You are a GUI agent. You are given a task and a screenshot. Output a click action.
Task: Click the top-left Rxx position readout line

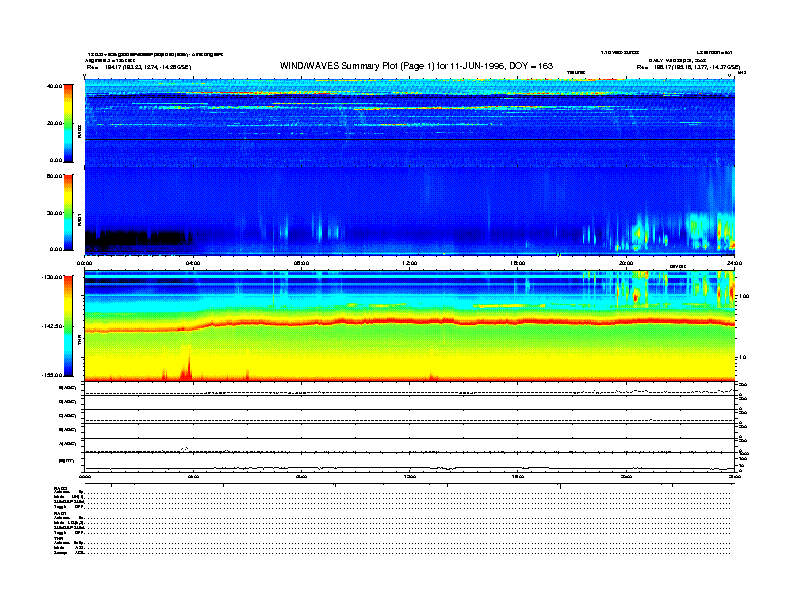139,67
